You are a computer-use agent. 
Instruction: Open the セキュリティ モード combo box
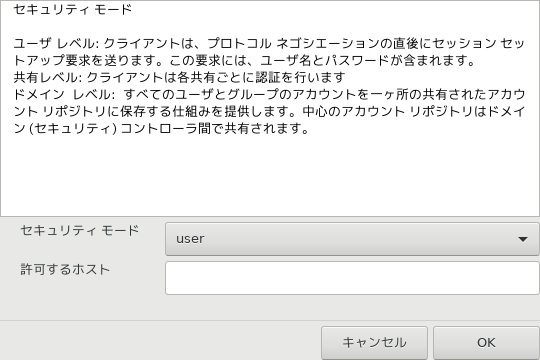point(352,239)
